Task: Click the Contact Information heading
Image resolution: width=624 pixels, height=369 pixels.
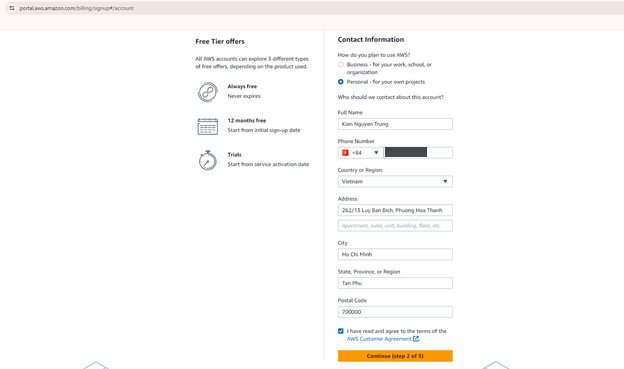Action: pos(371,39)
